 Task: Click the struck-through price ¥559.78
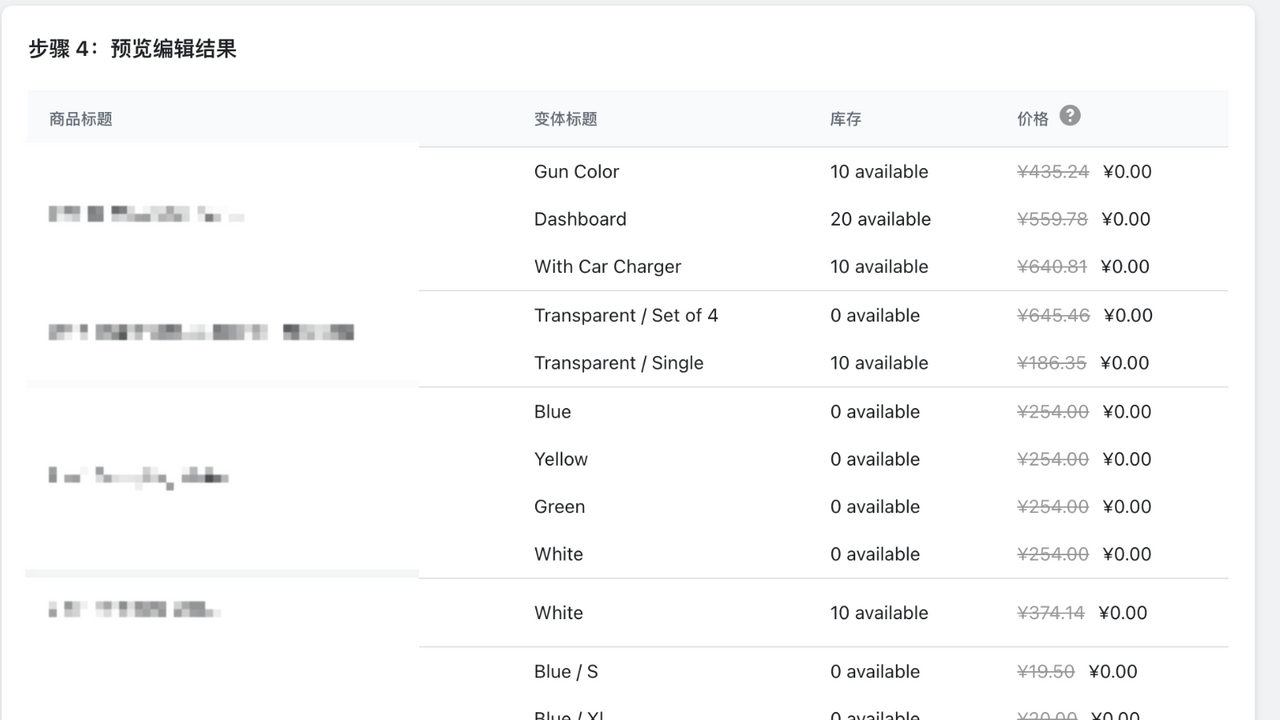1052,219
